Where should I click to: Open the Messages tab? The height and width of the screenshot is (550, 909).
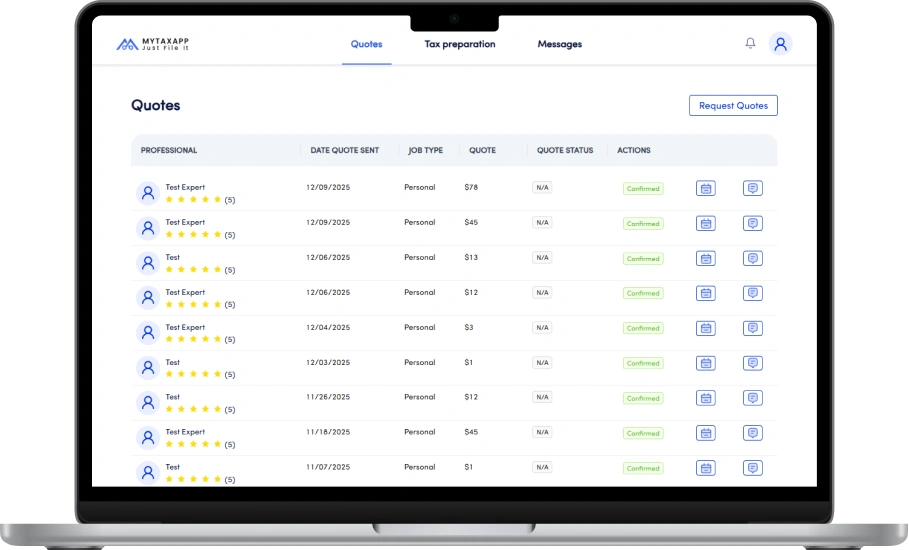click(559, 44)
